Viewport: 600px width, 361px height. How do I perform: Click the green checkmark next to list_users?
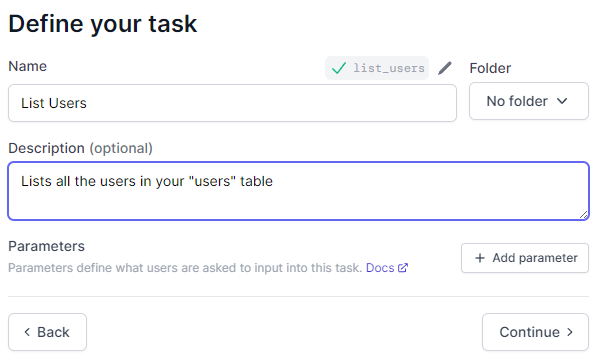(x=339, y=68)
